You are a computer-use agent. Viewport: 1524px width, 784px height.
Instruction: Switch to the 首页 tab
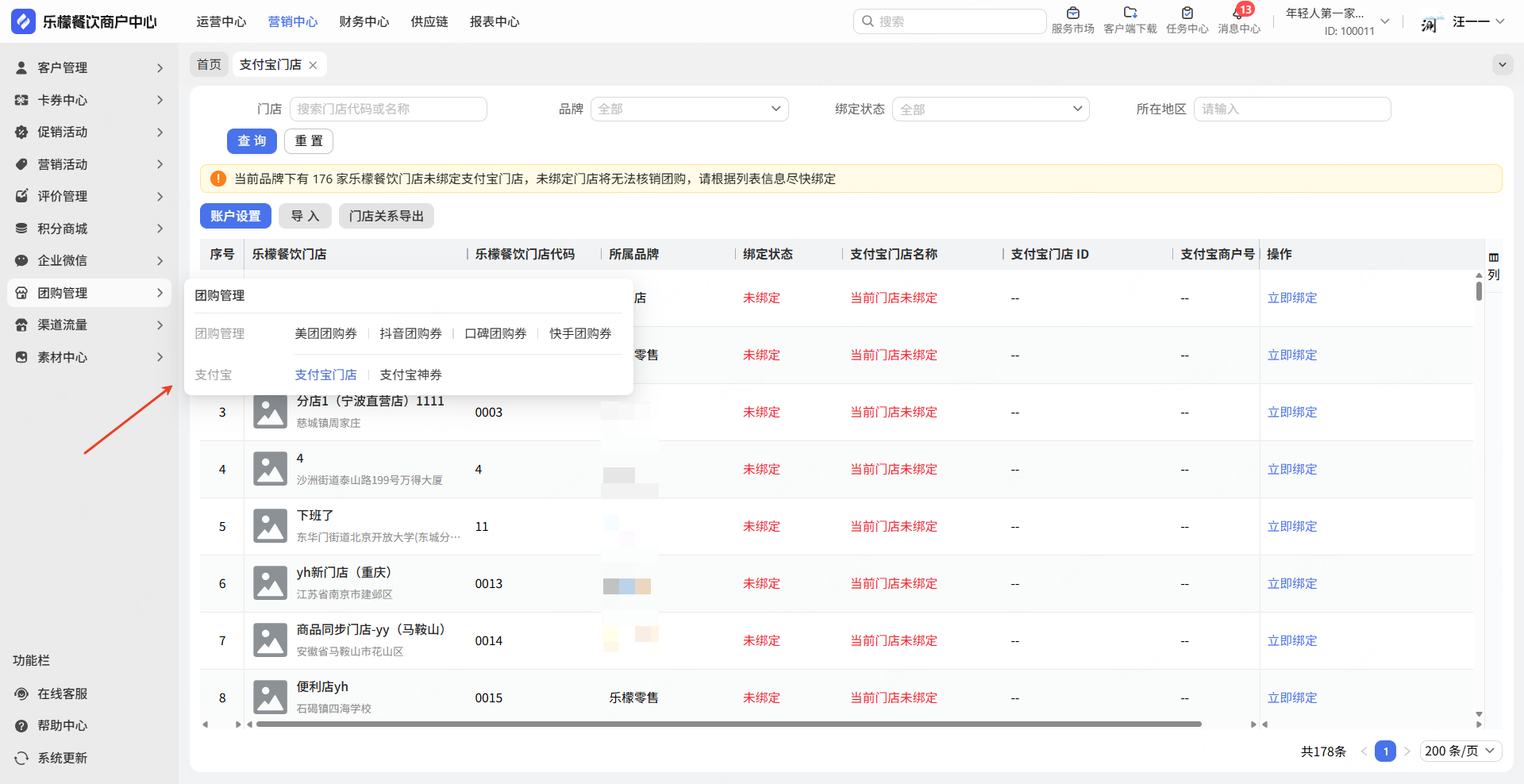(x=209, y=64)
